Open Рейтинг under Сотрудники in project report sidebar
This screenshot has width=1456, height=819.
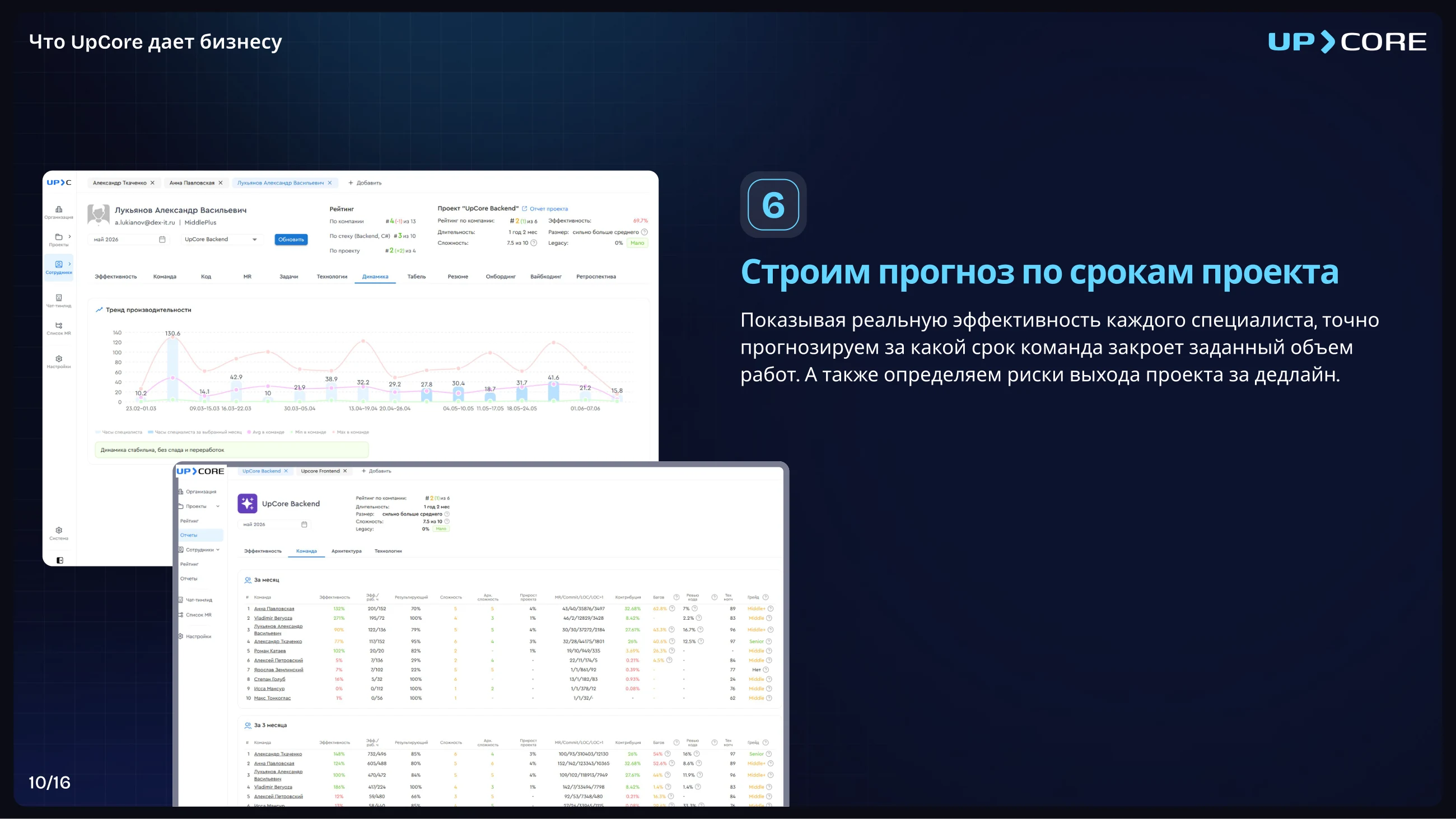click(x=189, y=564)
